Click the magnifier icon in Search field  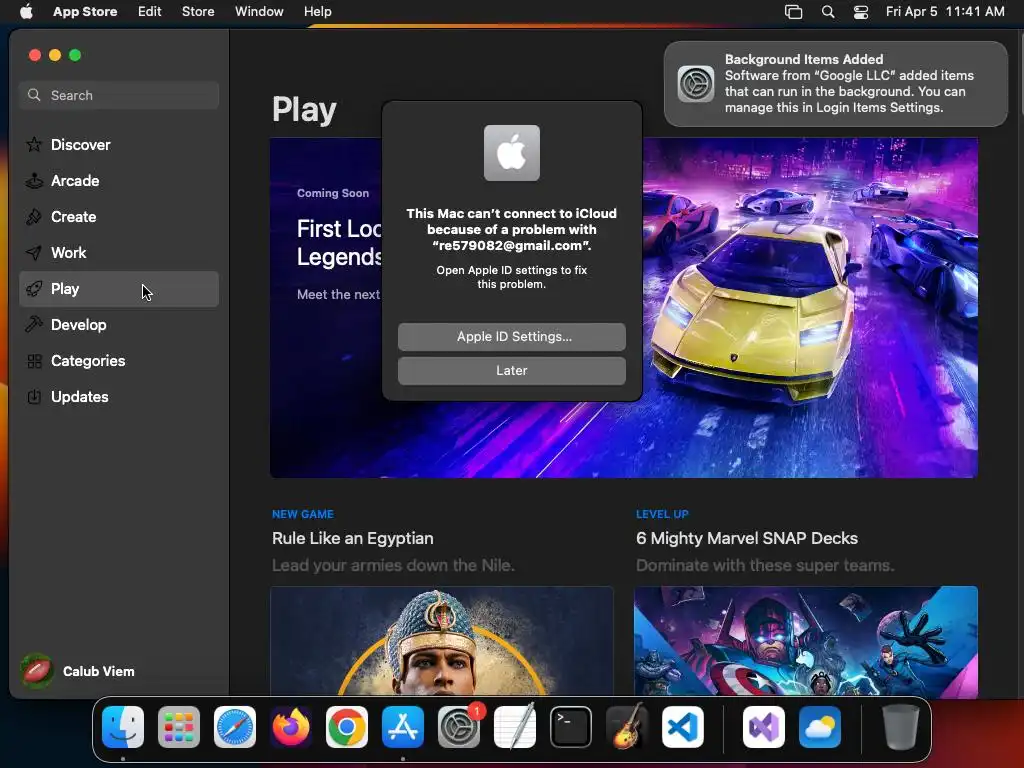(x=34, y=95)
